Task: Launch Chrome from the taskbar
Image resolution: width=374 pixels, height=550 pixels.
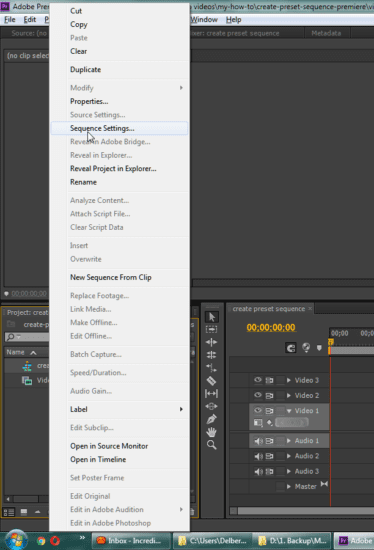Action: (41, 541)
